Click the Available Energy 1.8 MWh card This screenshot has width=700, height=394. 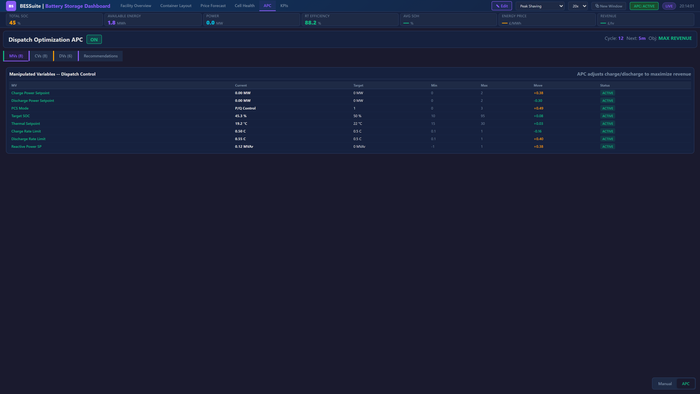coord(153,20)
